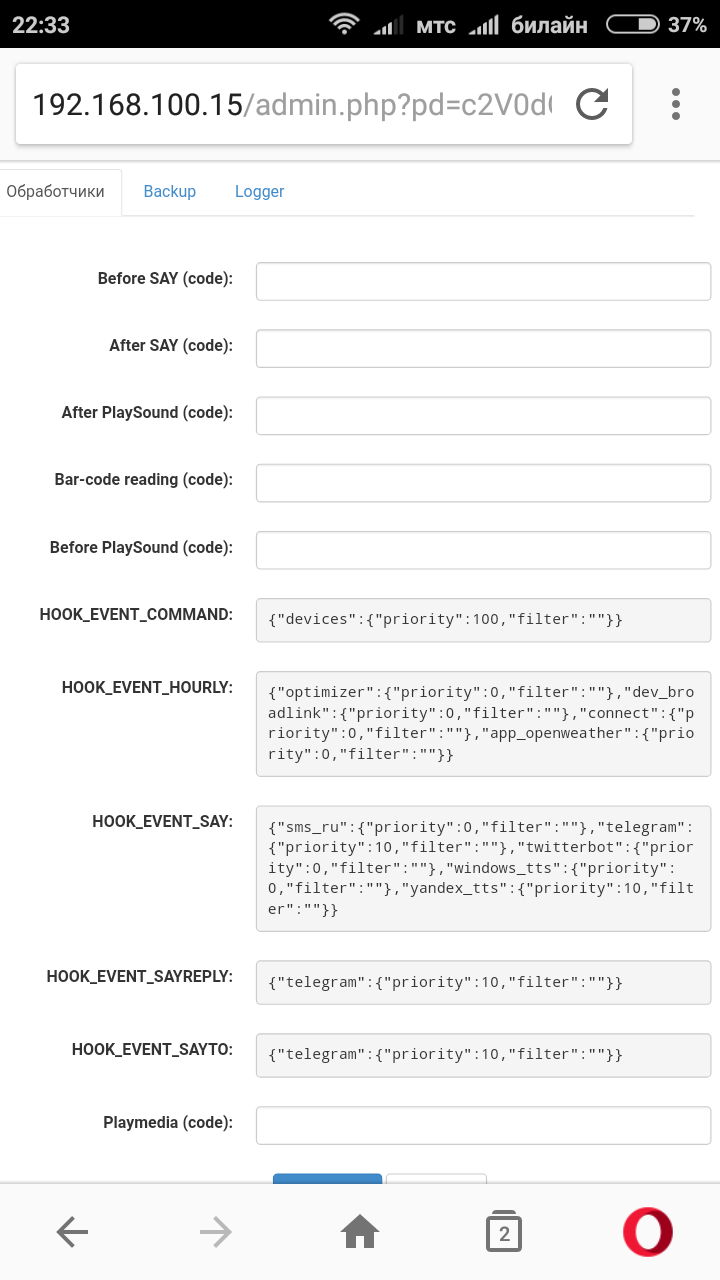Open the tab switcher showing 2 tabs

[503, 1231]
